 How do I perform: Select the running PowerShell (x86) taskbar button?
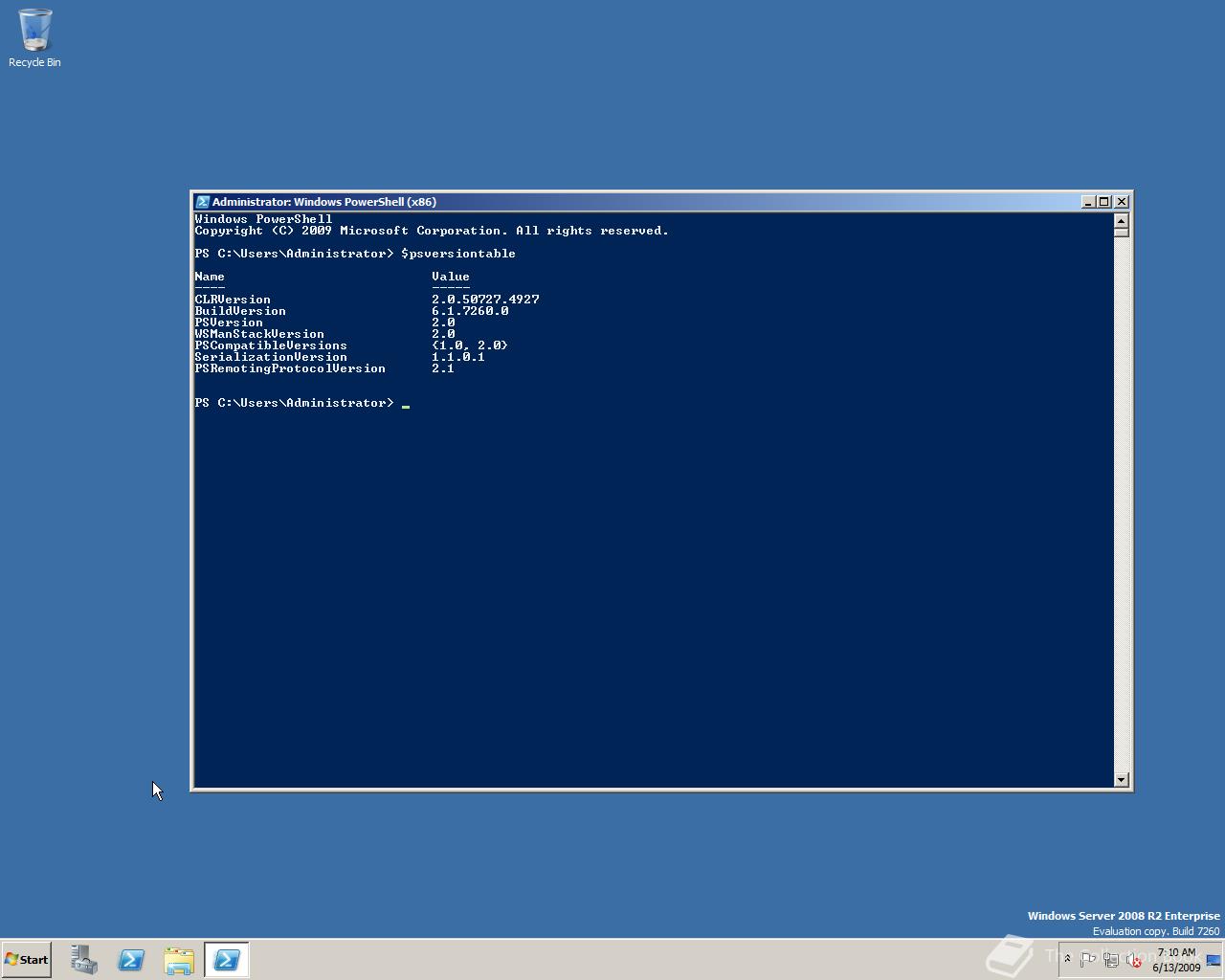[227, 960]
